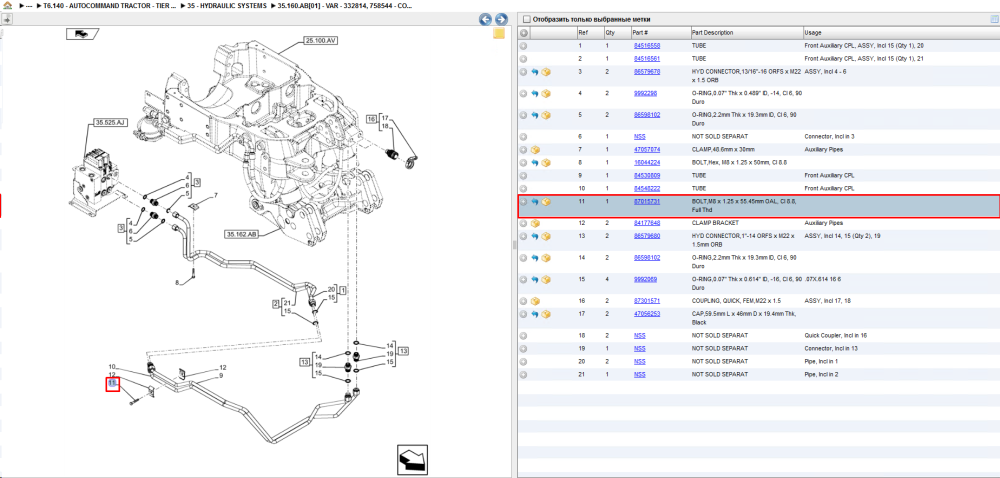Click diagram reference label 25.100.AV
The width and height of the screenshot is (1000, 478).
(x=320, y=40)
